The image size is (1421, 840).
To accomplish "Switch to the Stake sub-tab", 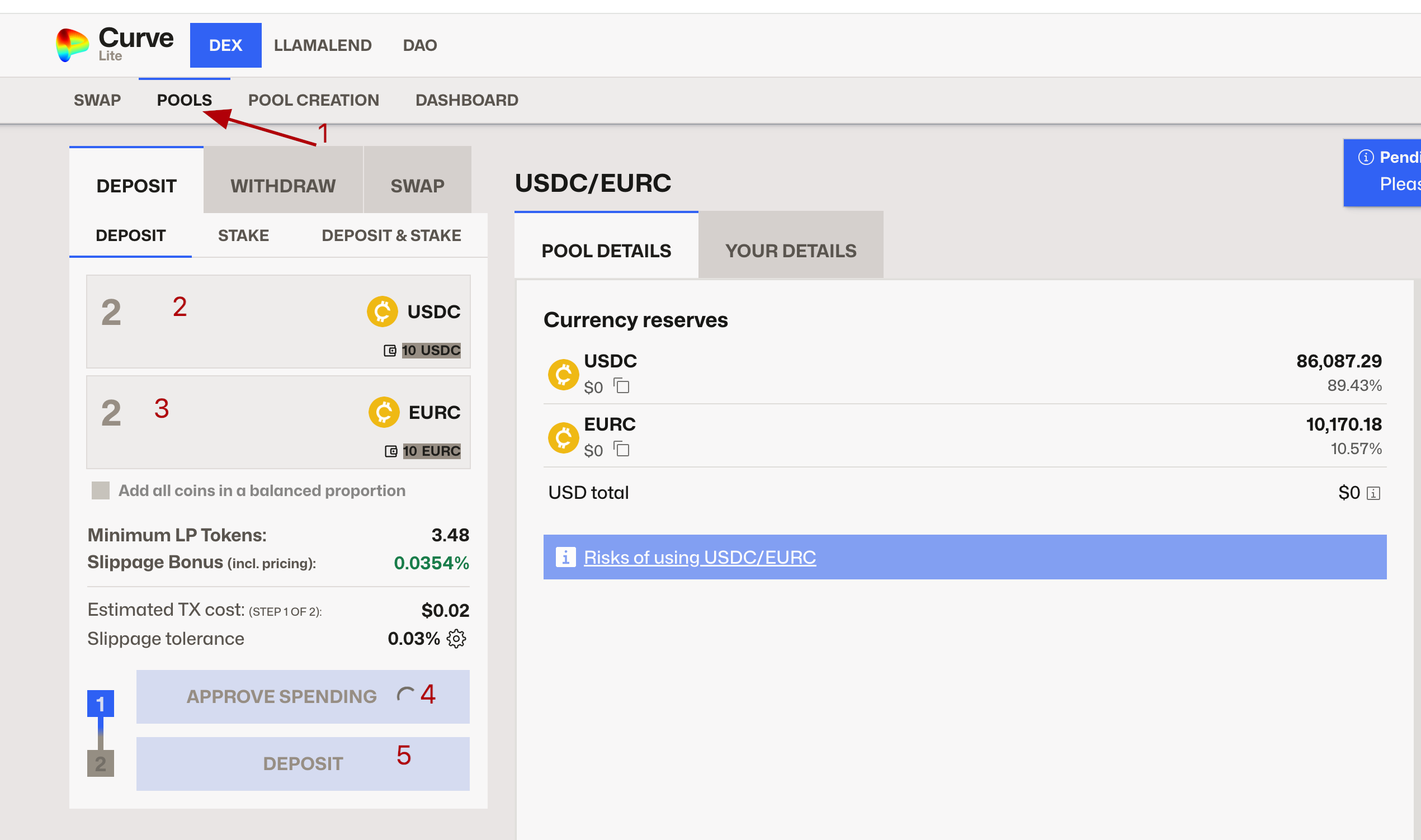I will [x=243, y=235].
